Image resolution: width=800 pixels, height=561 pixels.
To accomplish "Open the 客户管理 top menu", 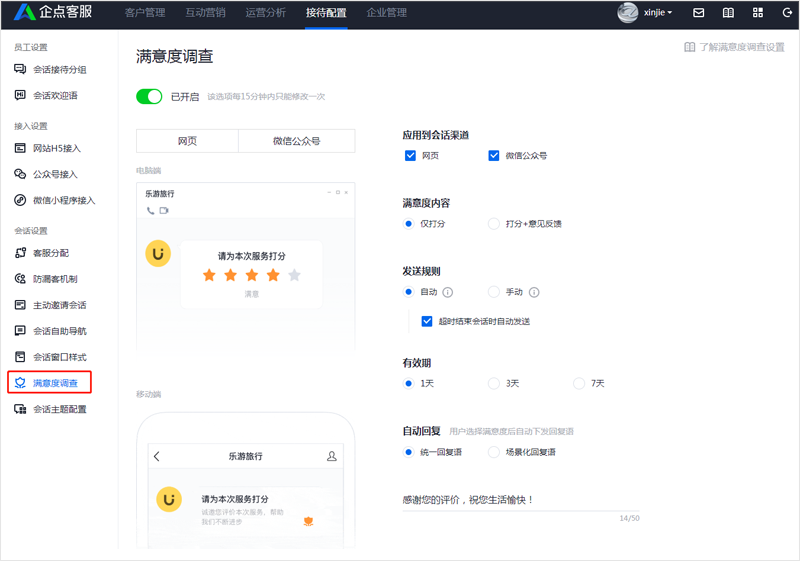I will point(145,13).
